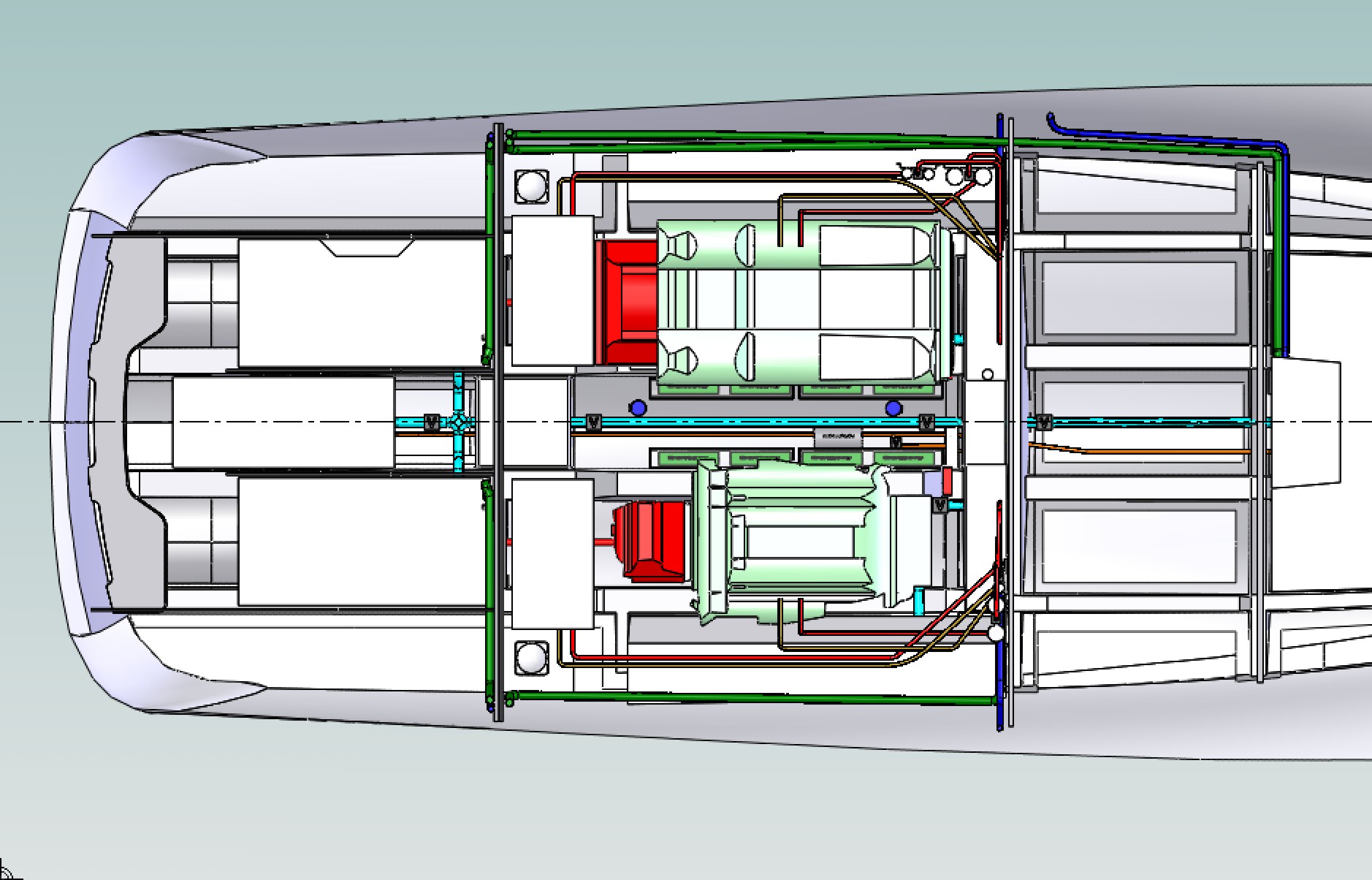Select white panel left of lower red motor
The width and height of the screenshot is (1372, 880).
tap(552, 553)
